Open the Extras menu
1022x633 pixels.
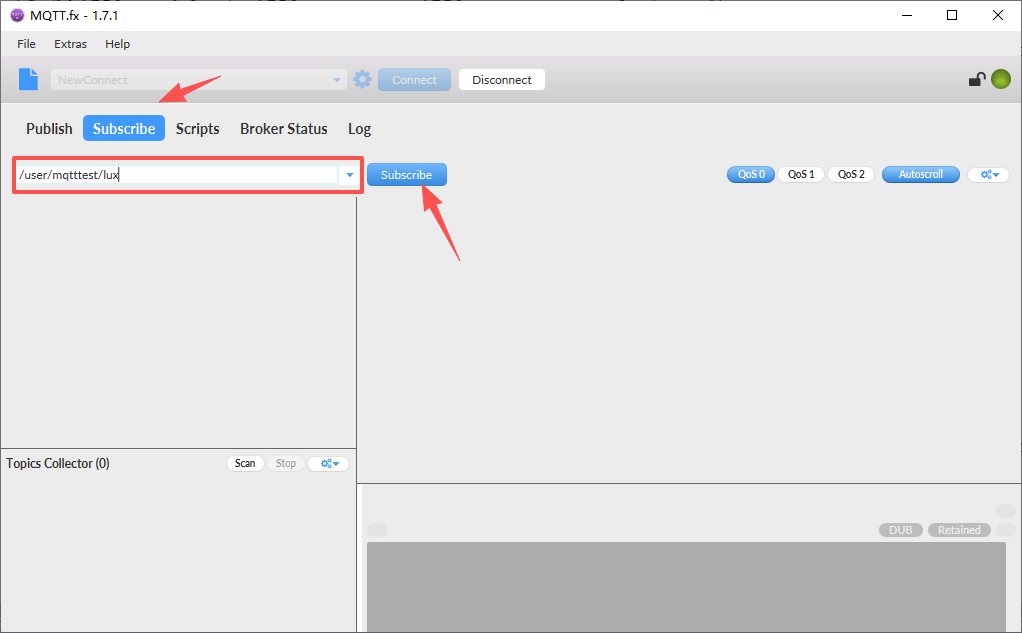point(70,44)
